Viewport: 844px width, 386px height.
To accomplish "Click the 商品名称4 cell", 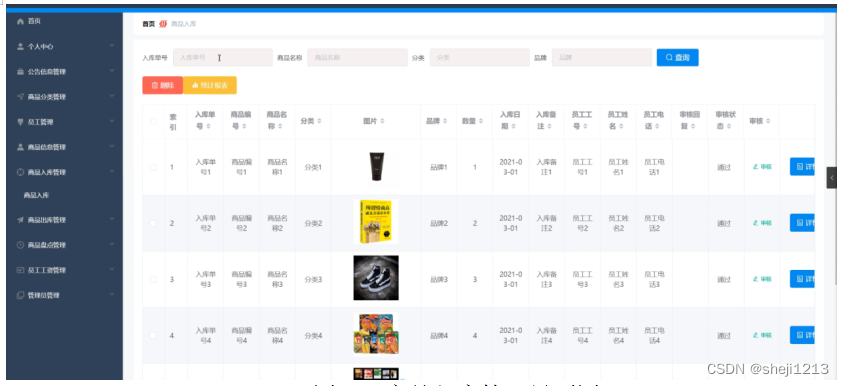I will [x=277, y=335].
